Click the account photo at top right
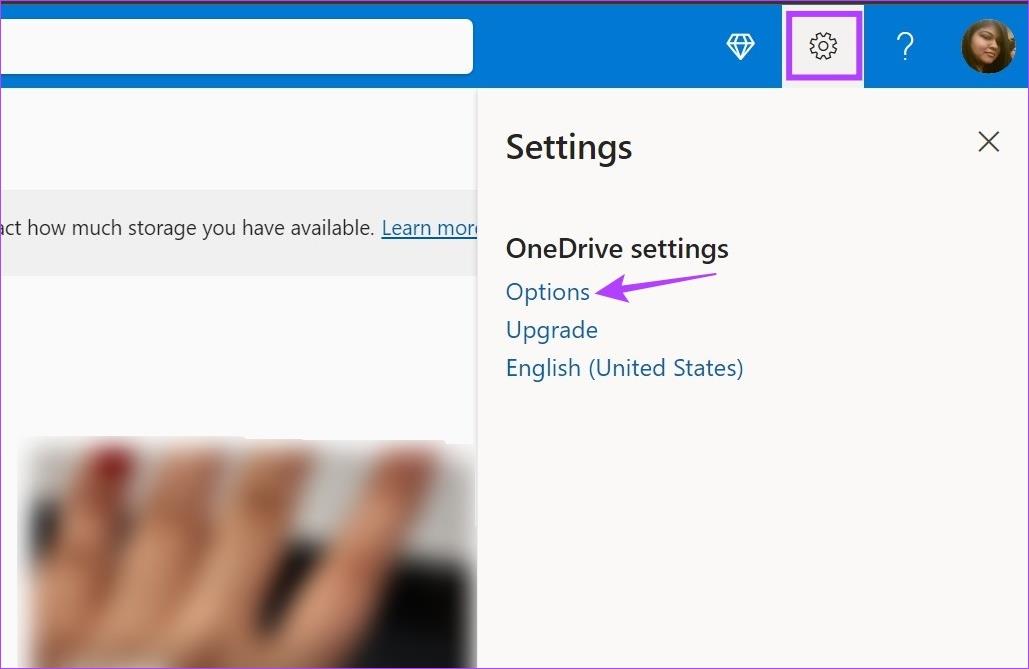Image resolution: width=1029 pixels, height=669 pixels. point(987,46)
